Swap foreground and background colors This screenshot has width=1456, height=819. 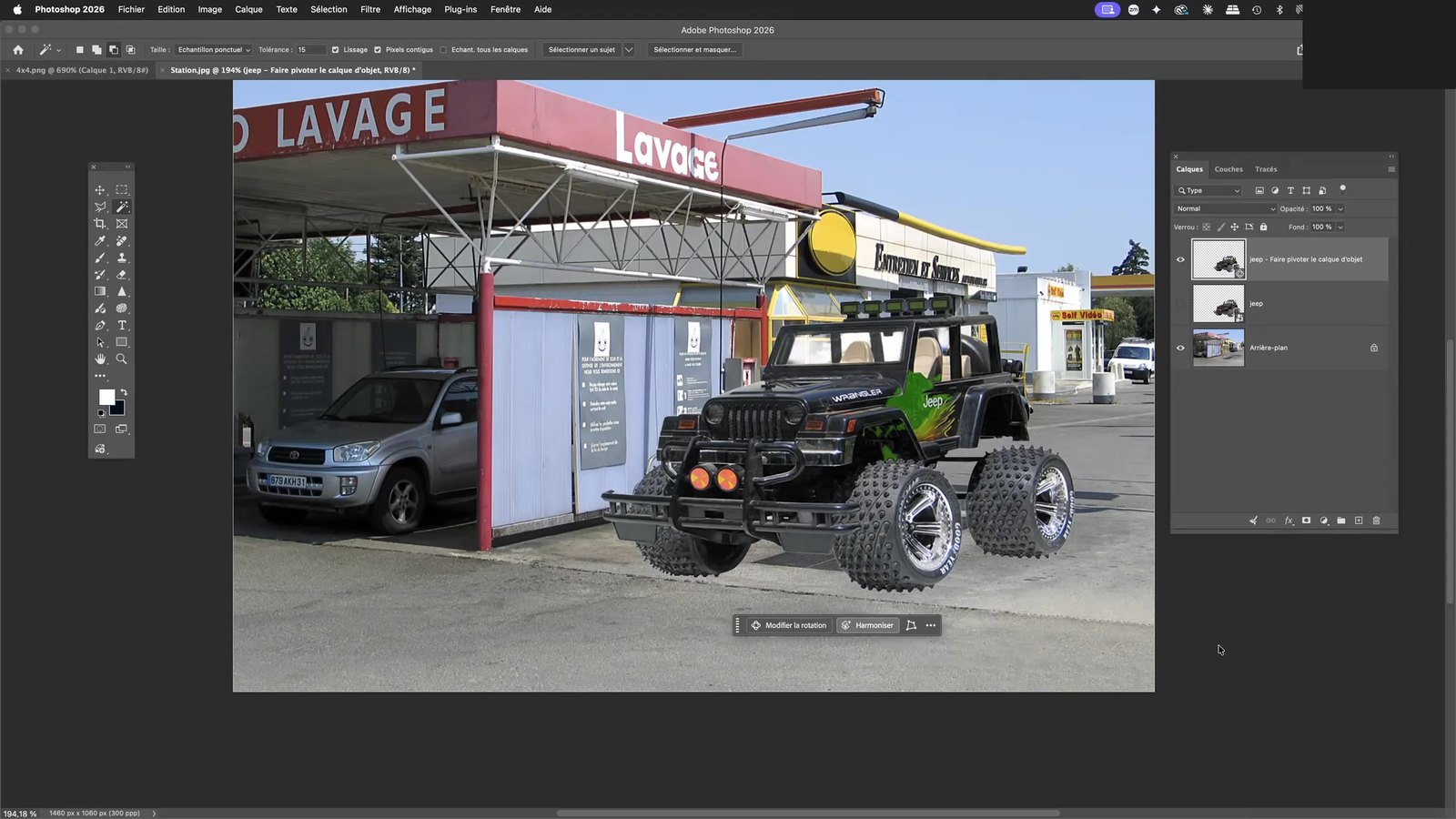tap(124, 392)
